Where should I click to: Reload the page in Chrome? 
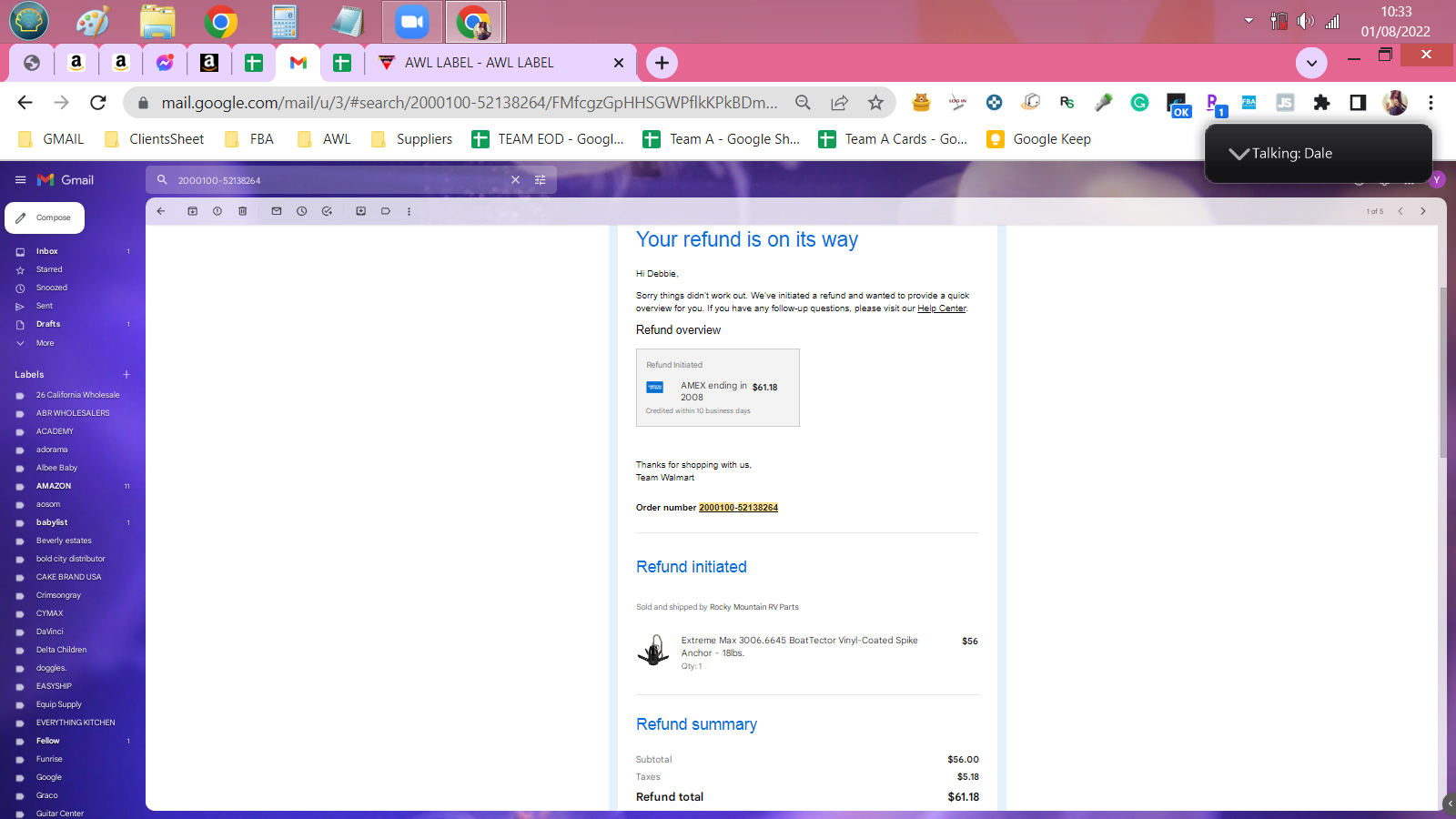pyautogui.click(x=98, y=103)
